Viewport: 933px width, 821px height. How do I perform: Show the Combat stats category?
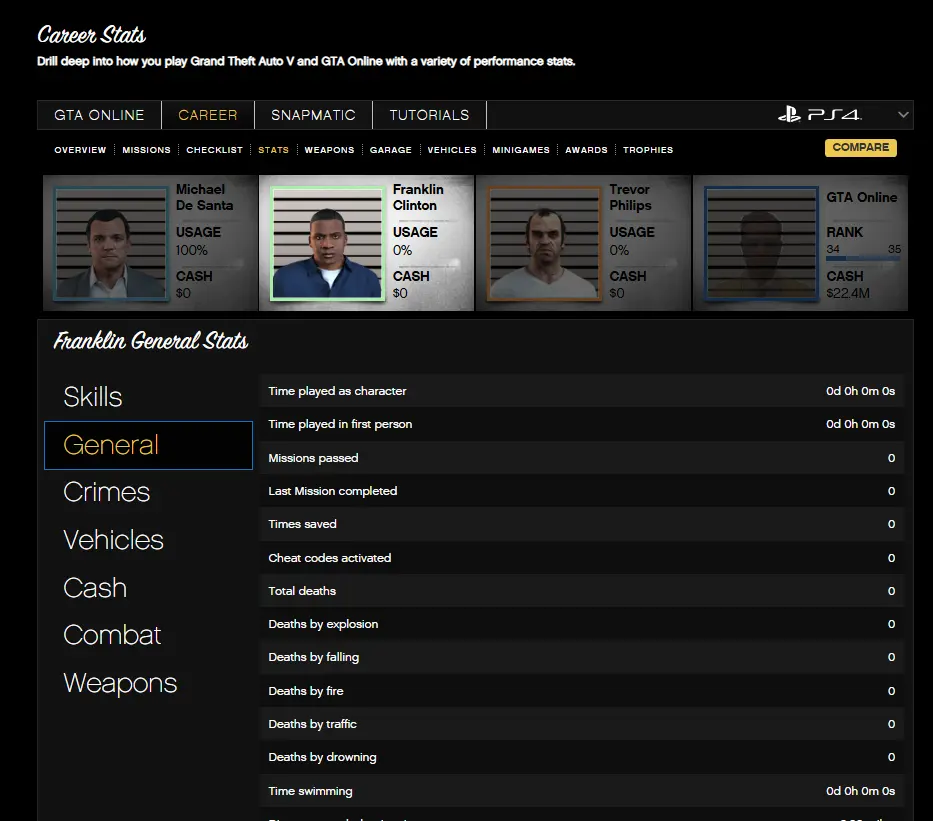coord(112,635)
